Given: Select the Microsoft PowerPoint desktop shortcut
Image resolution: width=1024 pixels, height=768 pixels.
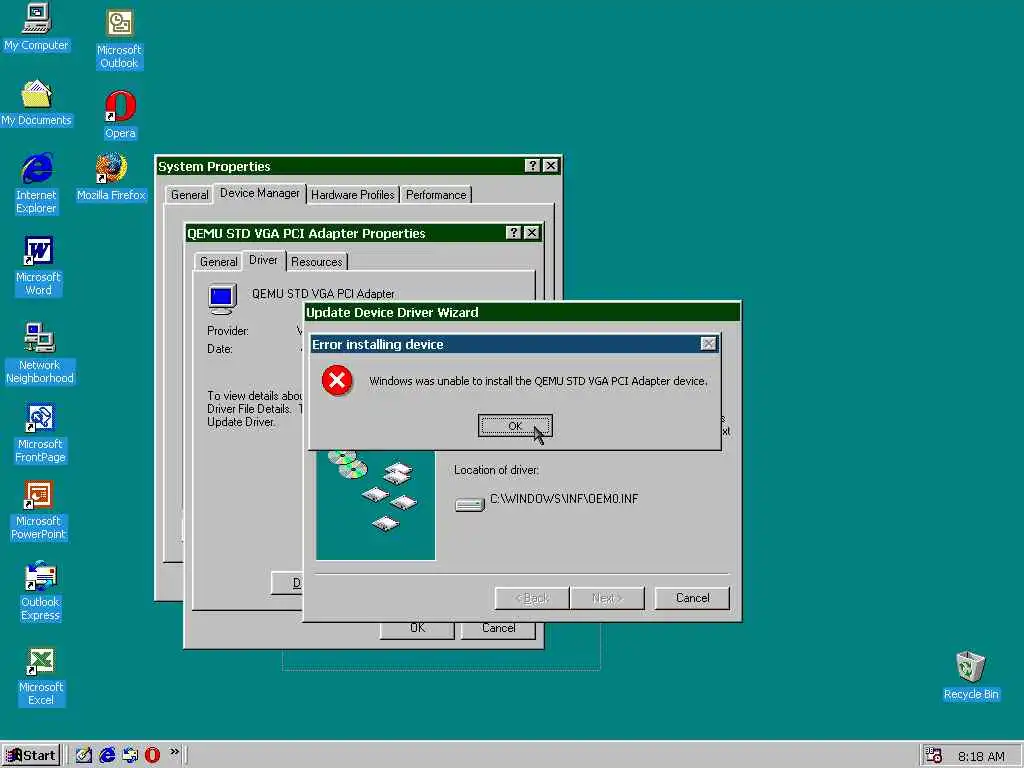Looking at the screenshot, I should pos(39,511).
